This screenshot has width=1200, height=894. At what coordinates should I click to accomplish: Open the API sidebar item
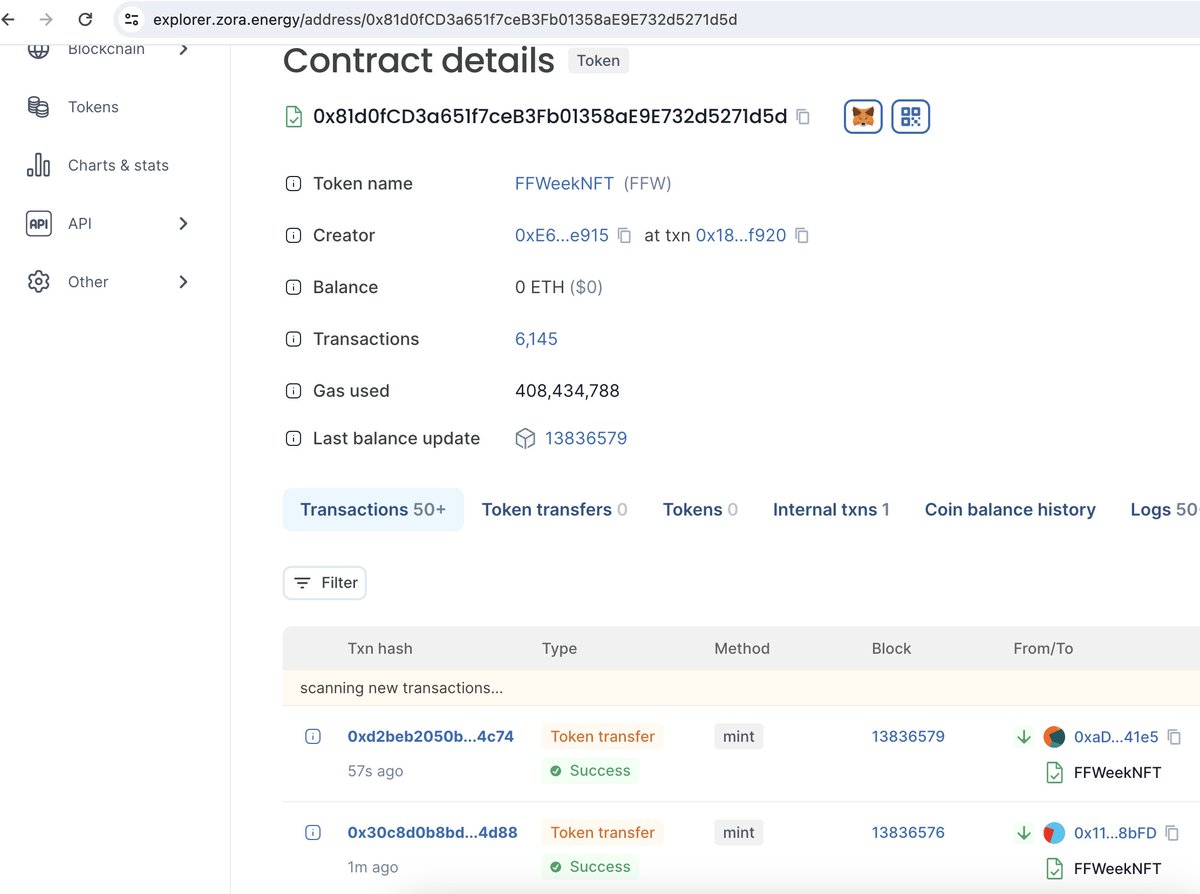click(79, 224)
